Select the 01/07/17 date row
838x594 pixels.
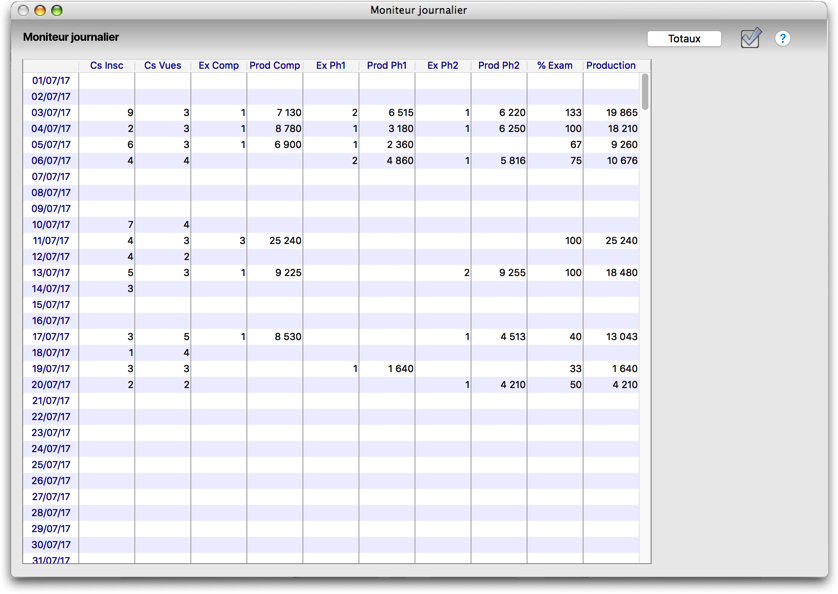click(x=331, y=81)
